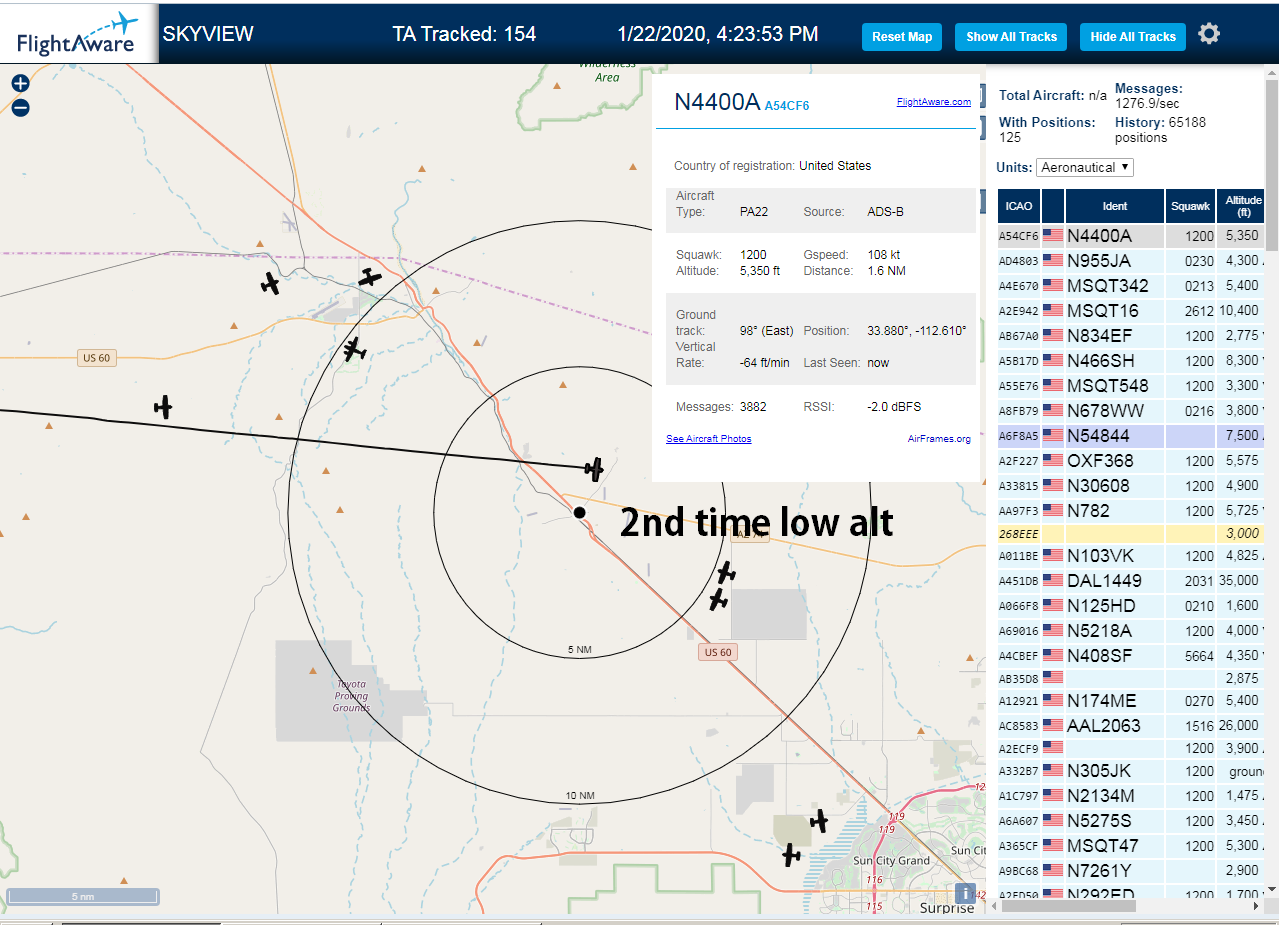This screenshot has height=925, width=1279.
Task: Open the Units dropdown set to Aeronautical
Action: pos(1085,167)
